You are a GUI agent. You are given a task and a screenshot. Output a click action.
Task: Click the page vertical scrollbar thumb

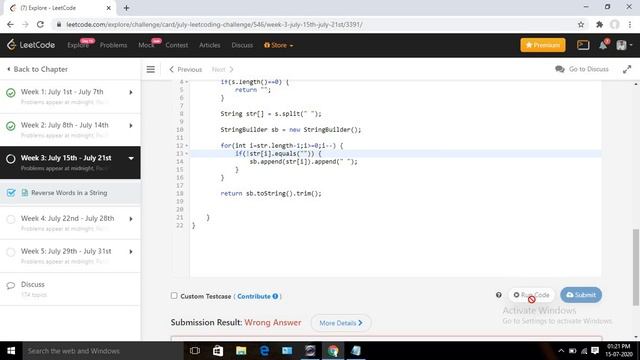[636, 267]
